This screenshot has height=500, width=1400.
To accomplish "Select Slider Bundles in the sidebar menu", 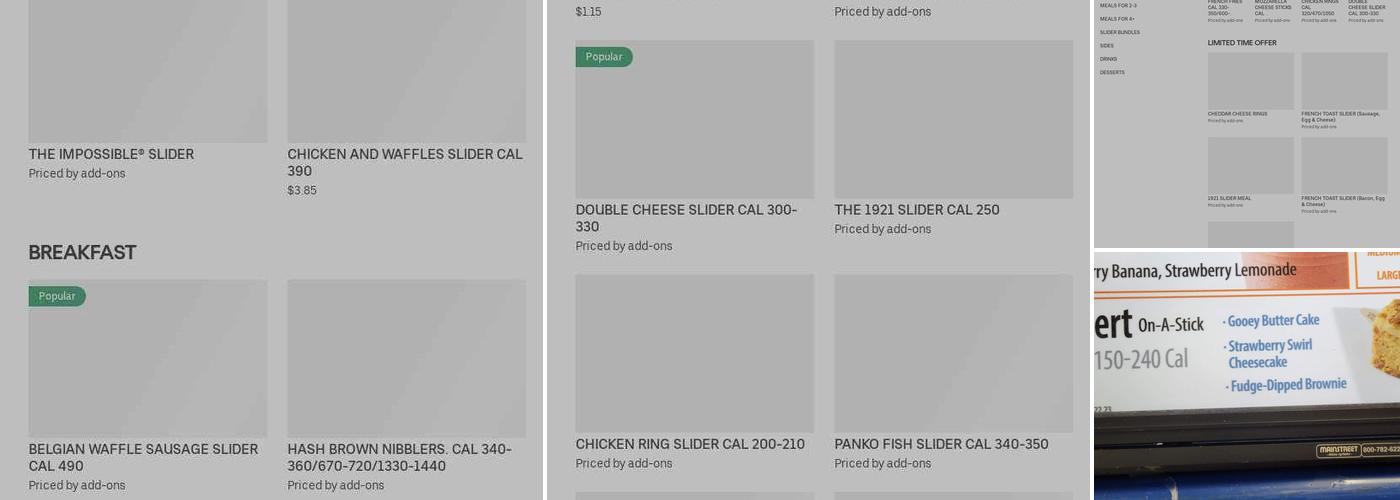I will 1120,32.
